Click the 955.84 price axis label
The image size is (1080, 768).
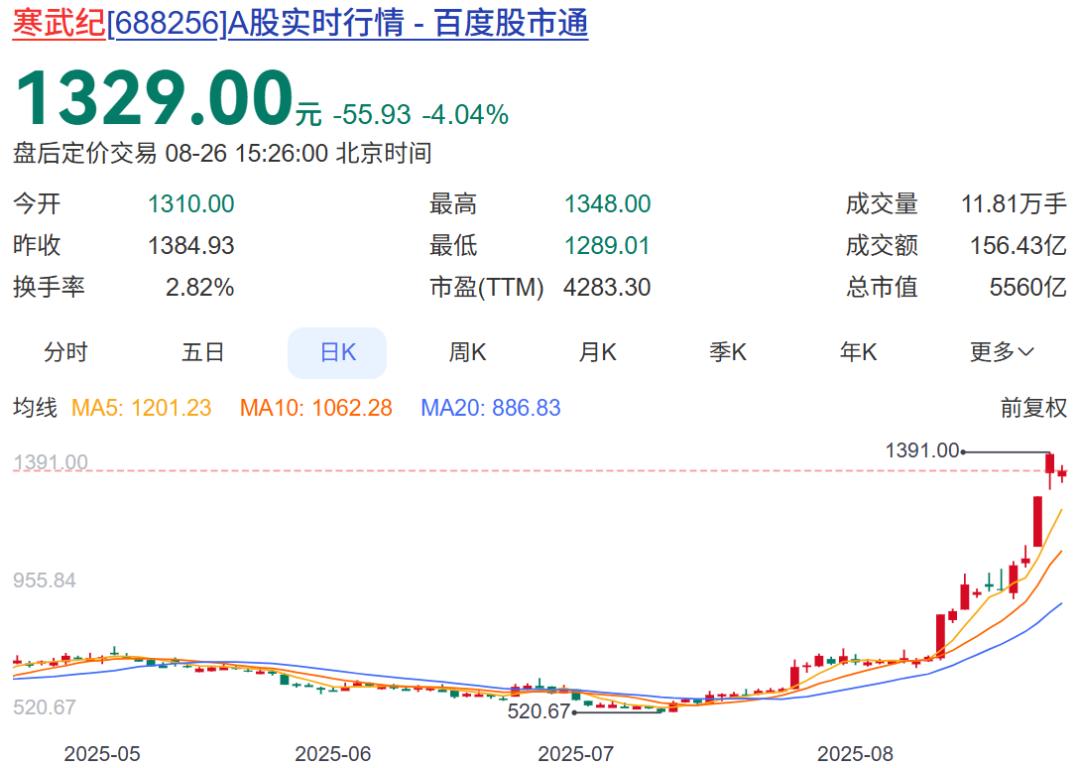point(44,580)
